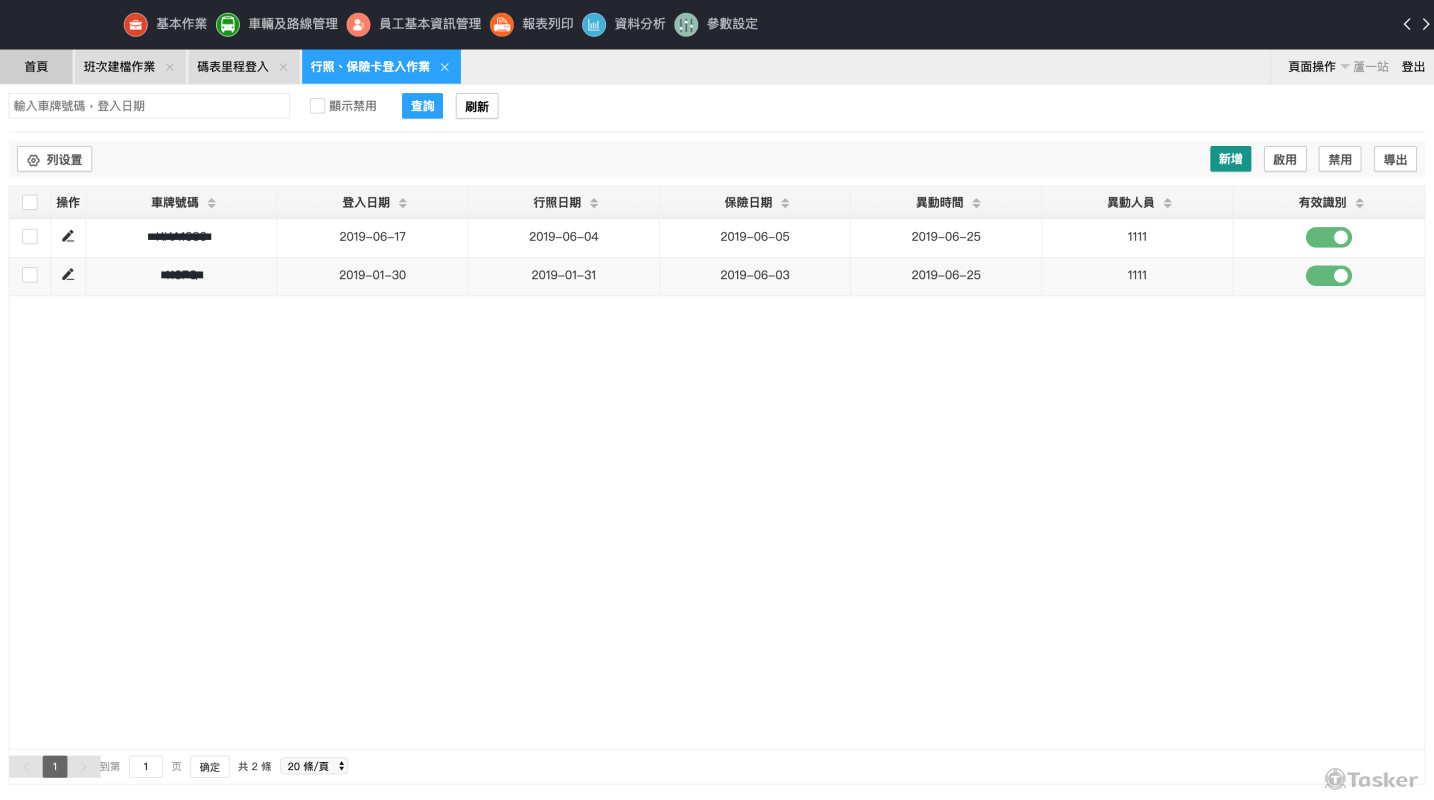Image resolution: width=1434 pixels, height=800 pixels.
Task: Check the select-all checkbox in table header
Action: pos(30,203)
